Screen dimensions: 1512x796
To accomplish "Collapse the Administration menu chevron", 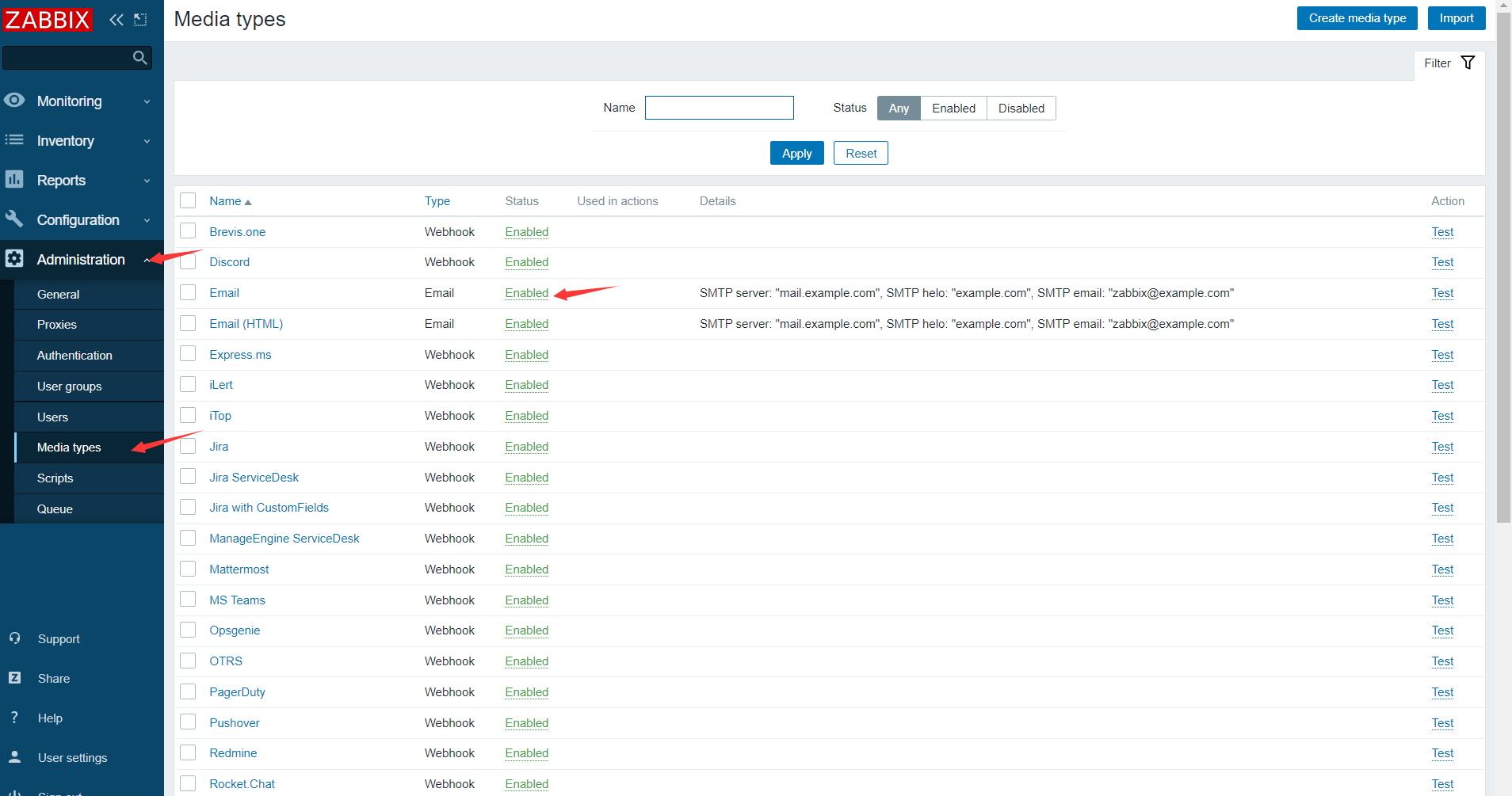I will [x=147, y=260].
